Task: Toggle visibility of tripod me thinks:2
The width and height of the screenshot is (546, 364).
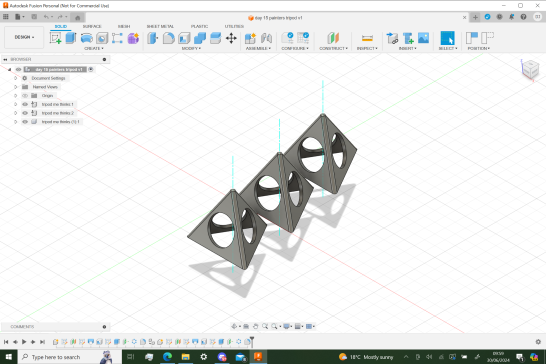Action: 25,113
